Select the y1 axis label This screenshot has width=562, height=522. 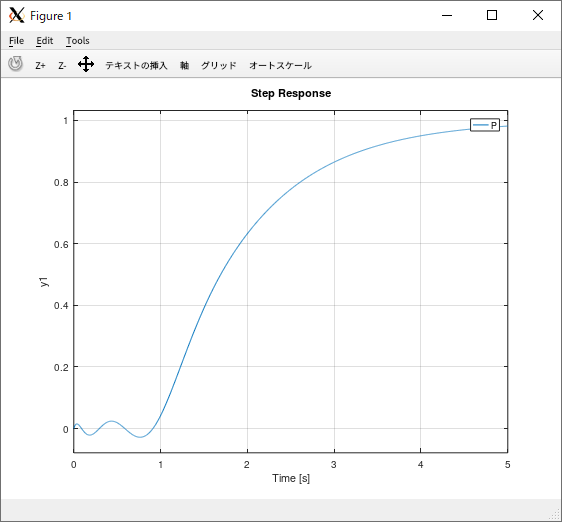(x=43, y=282)
